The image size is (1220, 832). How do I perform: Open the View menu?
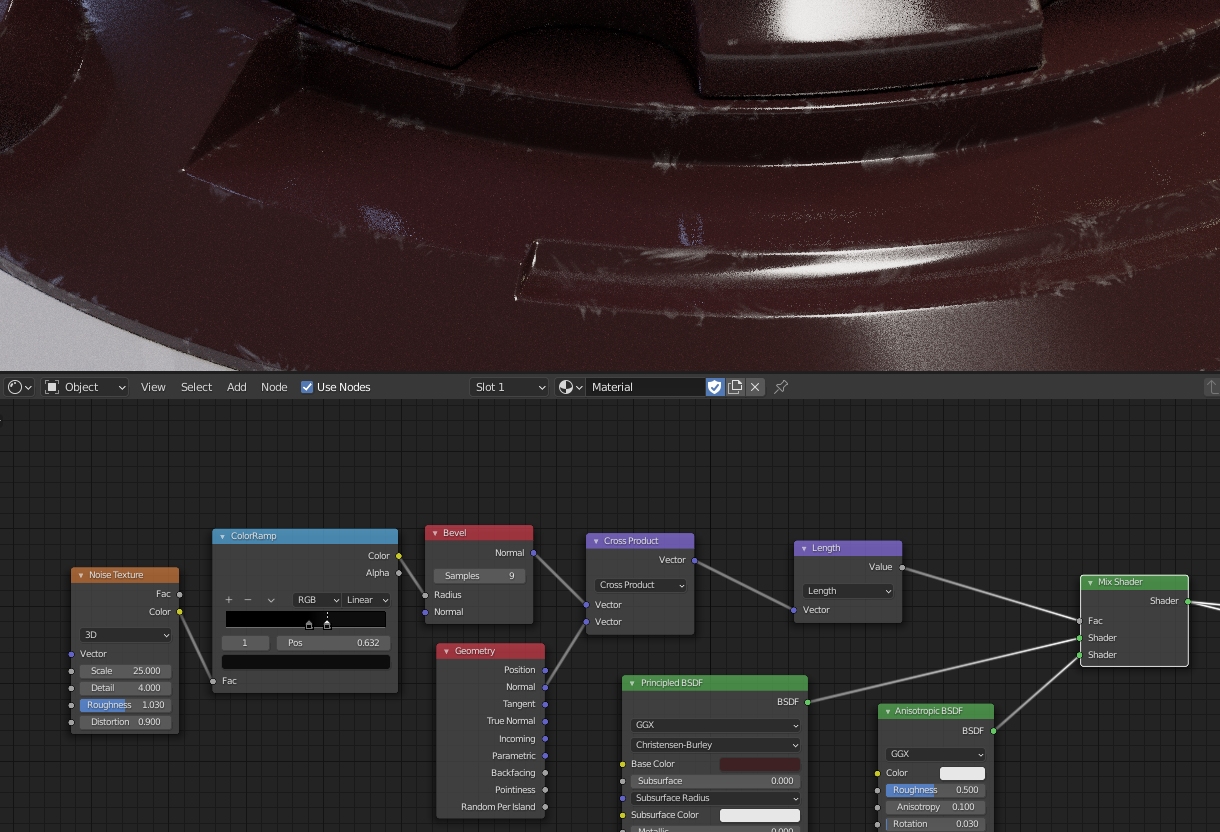pos(153,387)
